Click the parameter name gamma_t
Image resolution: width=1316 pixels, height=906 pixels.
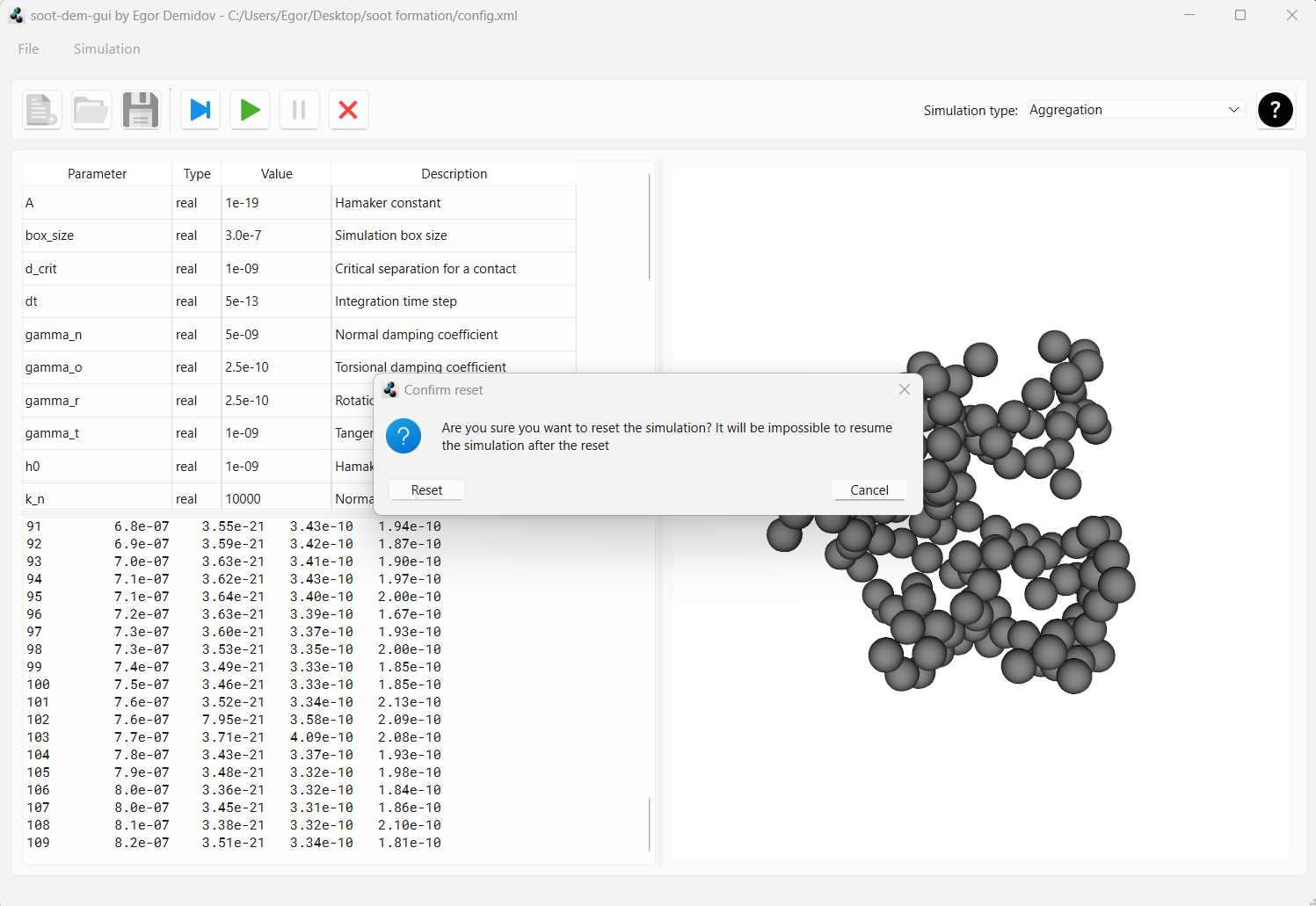[x=52, y=433]
